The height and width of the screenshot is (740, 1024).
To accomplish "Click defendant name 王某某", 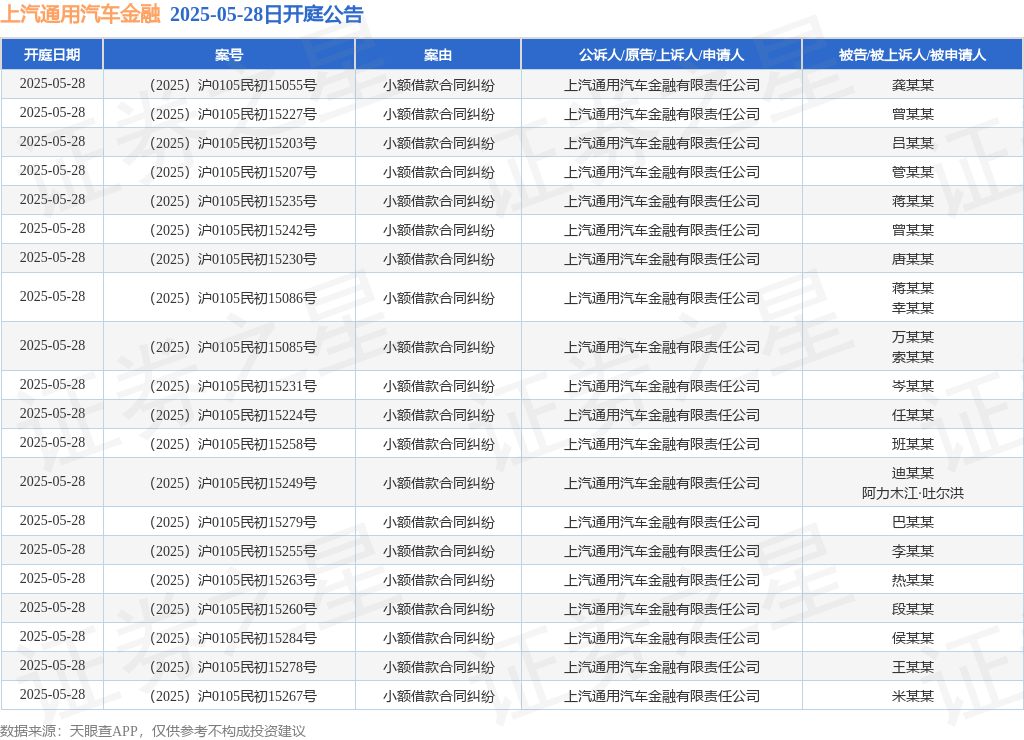I will coord(912,668).
